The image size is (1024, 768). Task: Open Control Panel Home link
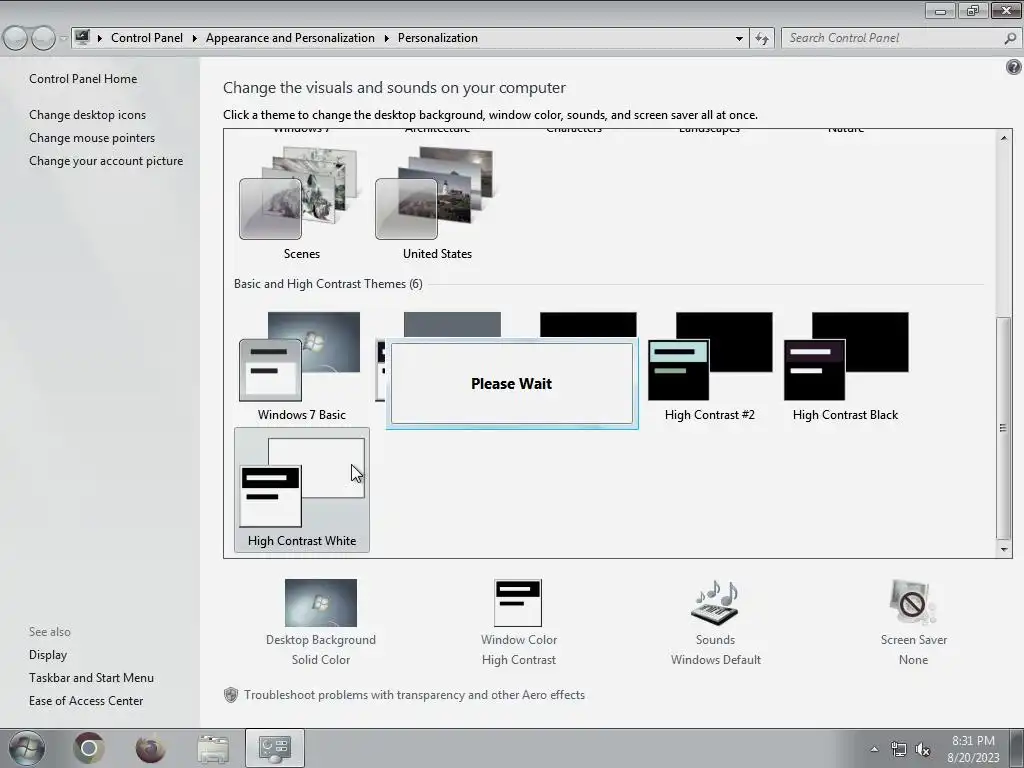point(83,79)
